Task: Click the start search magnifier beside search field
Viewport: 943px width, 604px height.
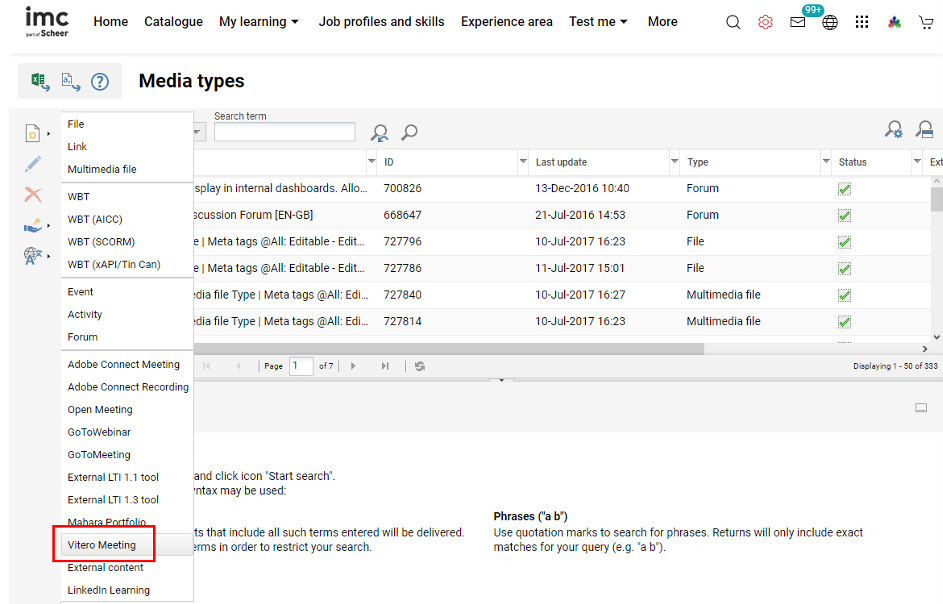Action: tap(409, 132)
